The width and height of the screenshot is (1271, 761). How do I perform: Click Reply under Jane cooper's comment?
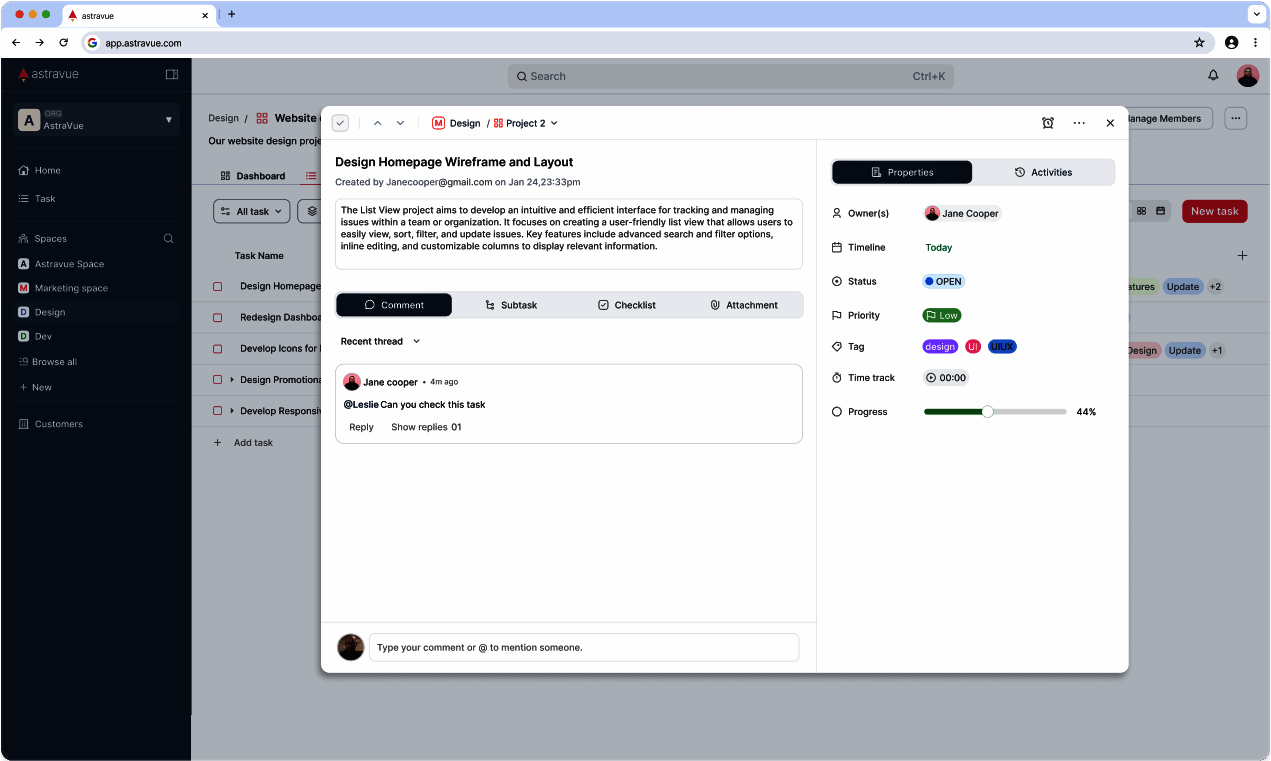tap(361, 427)
